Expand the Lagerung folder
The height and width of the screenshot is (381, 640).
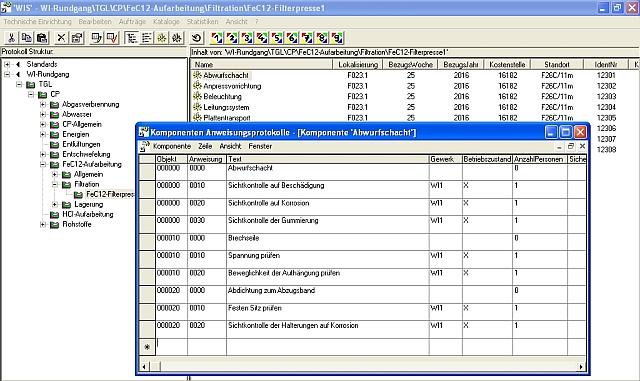[55, 204]
